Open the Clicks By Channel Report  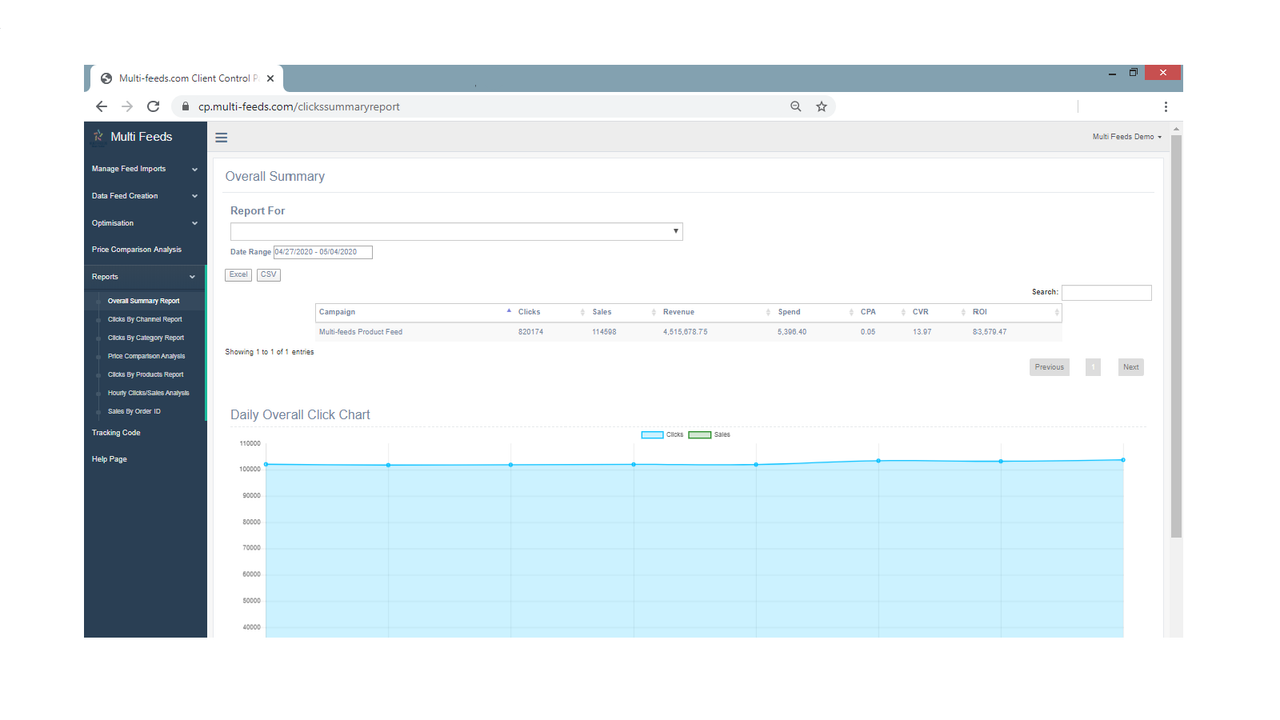[x=145, y=318]
